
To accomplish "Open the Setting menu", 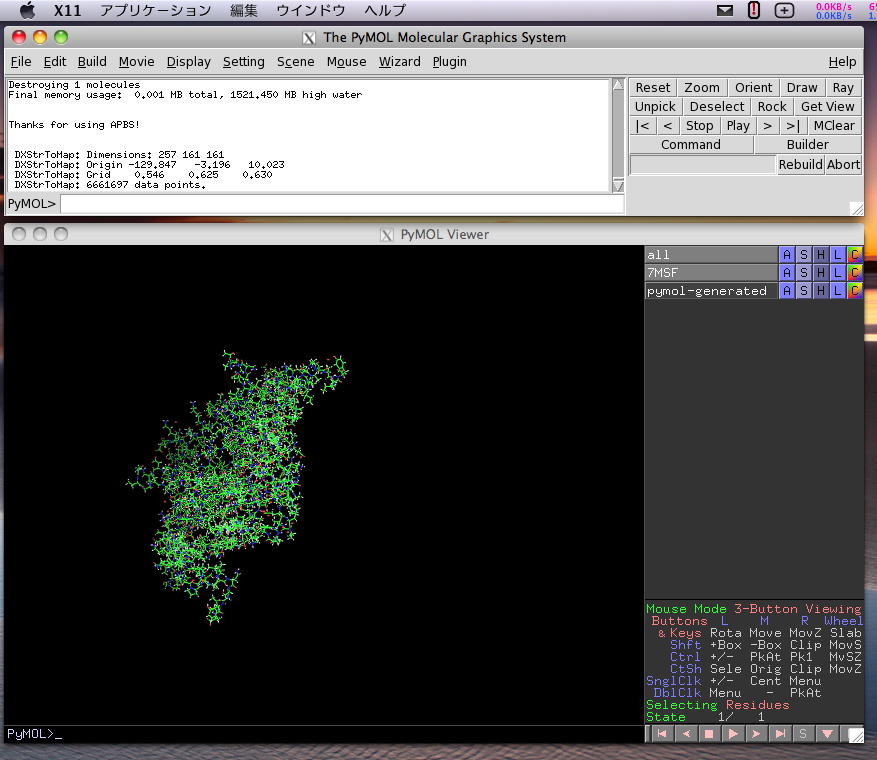I will click(243, 62).
